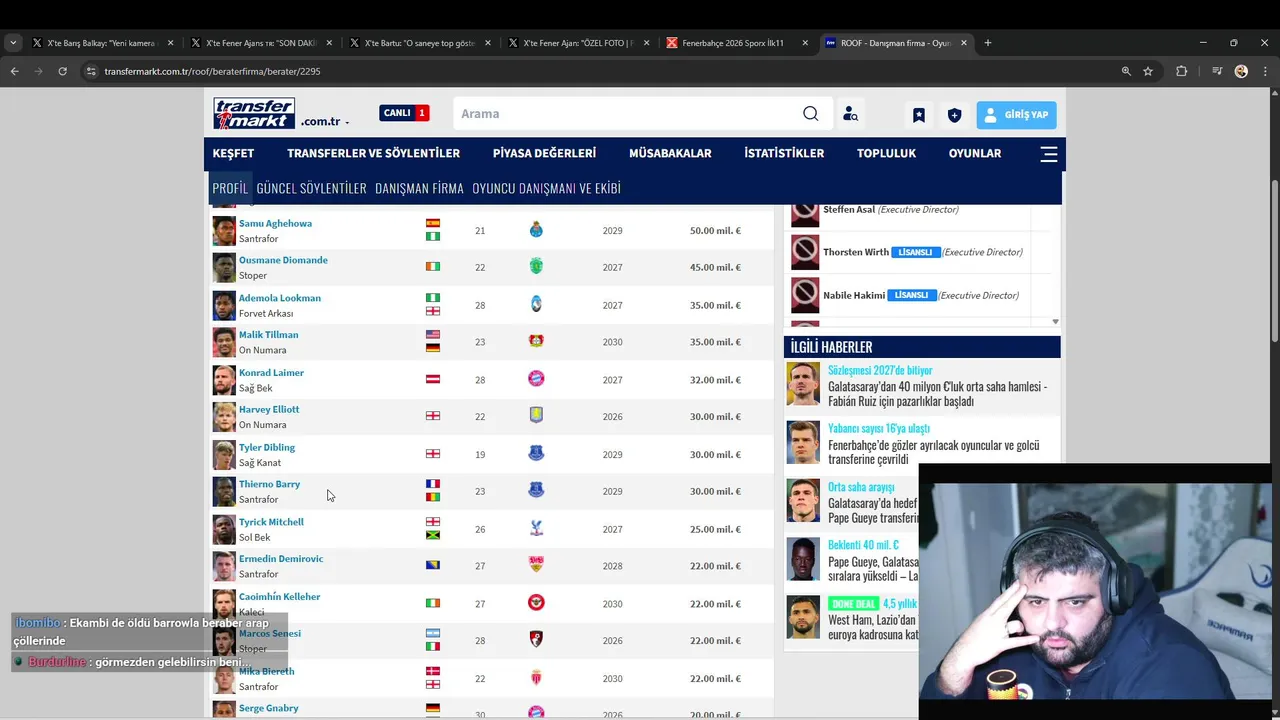Click the CANLI live badge
This screenshot has width=1280, height=720.
coord(404,113)
